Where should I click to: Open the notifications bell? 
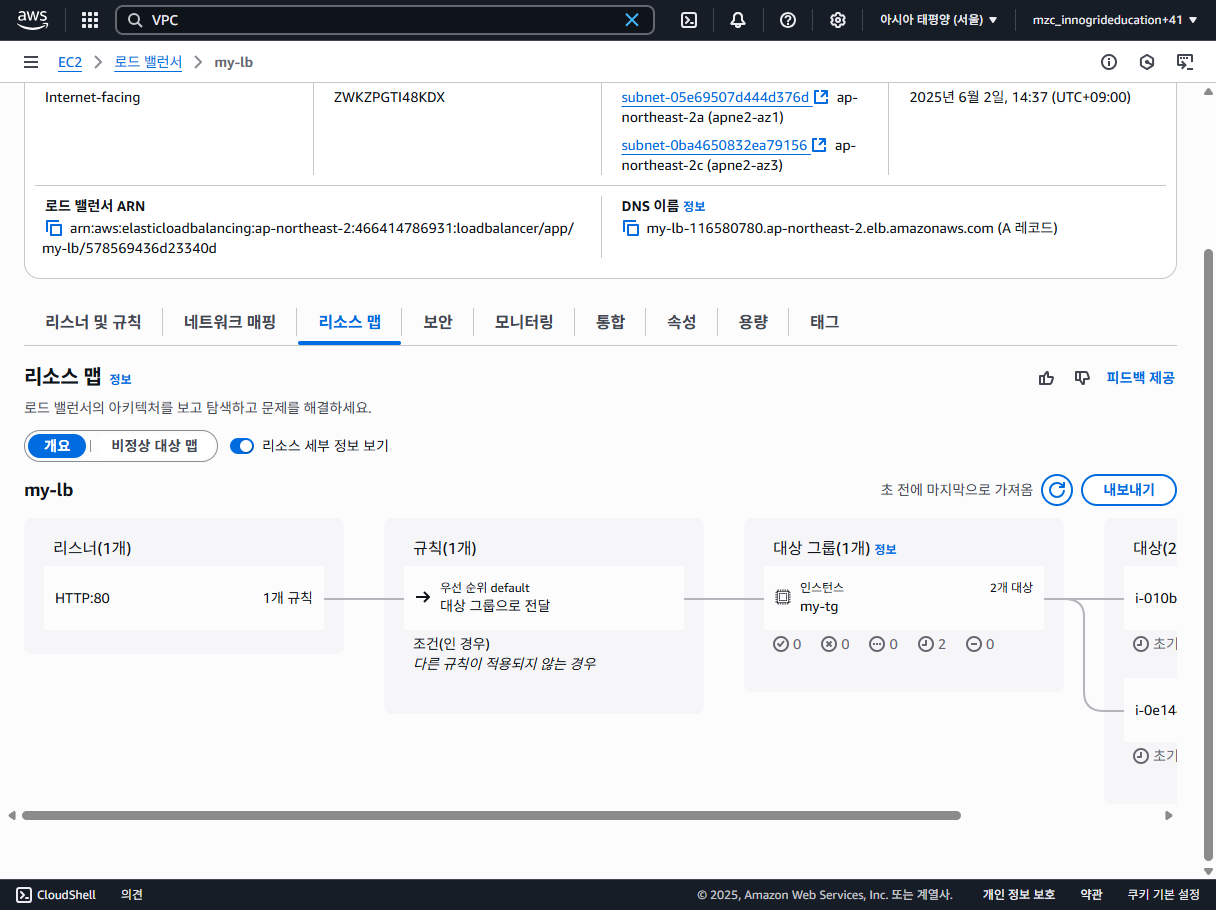pyautogui.click(x=738, y=20)
